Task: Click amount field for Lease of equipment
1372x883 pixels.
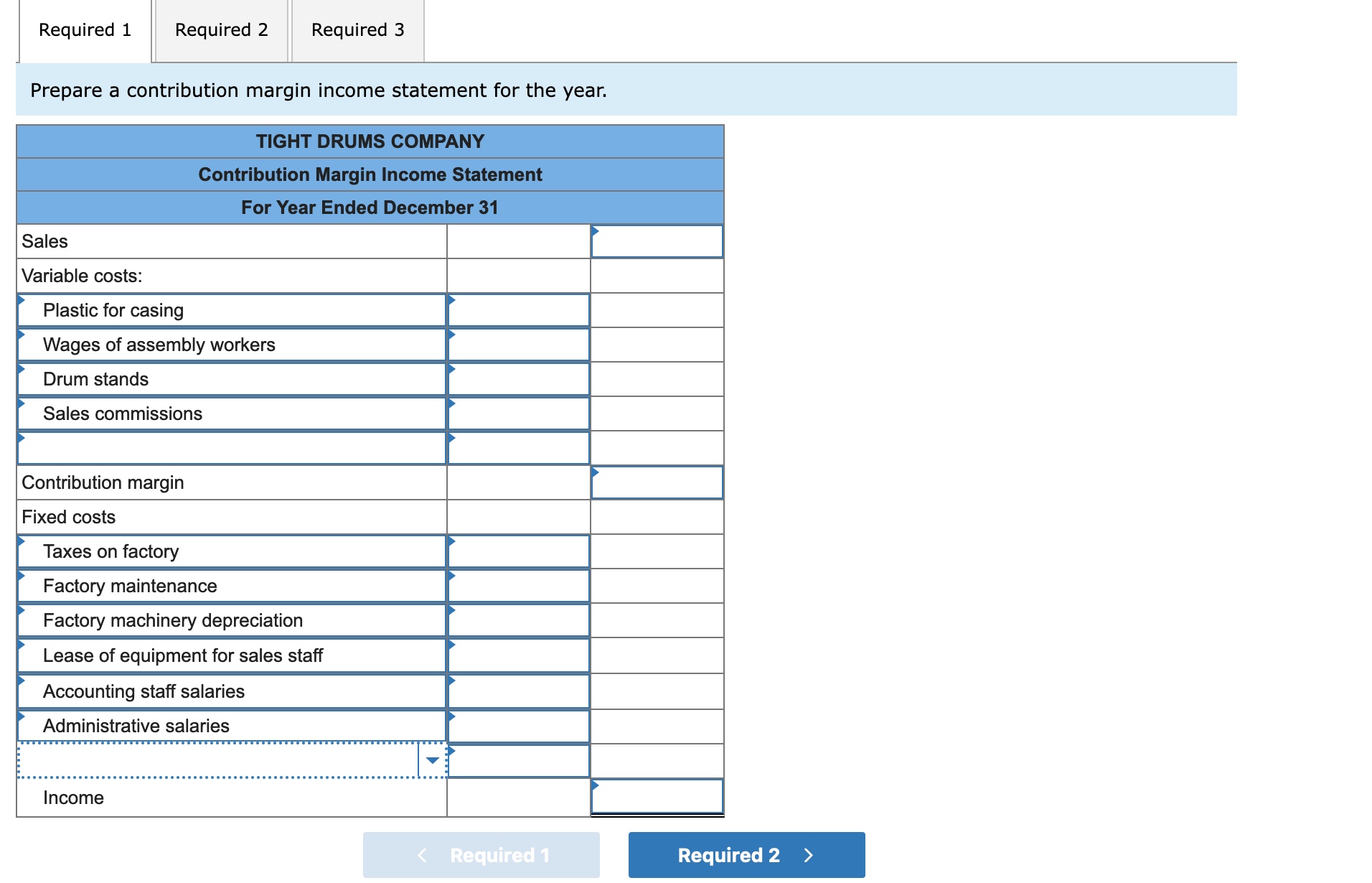Action: click(518, 655)
